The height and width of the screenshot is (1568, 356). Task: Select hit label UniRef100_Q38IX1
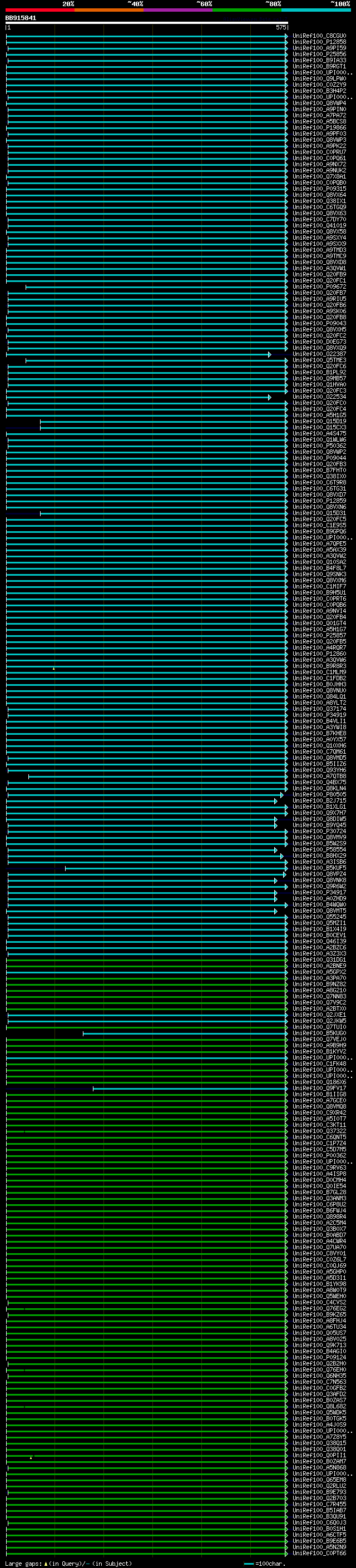tap(319, 201)
